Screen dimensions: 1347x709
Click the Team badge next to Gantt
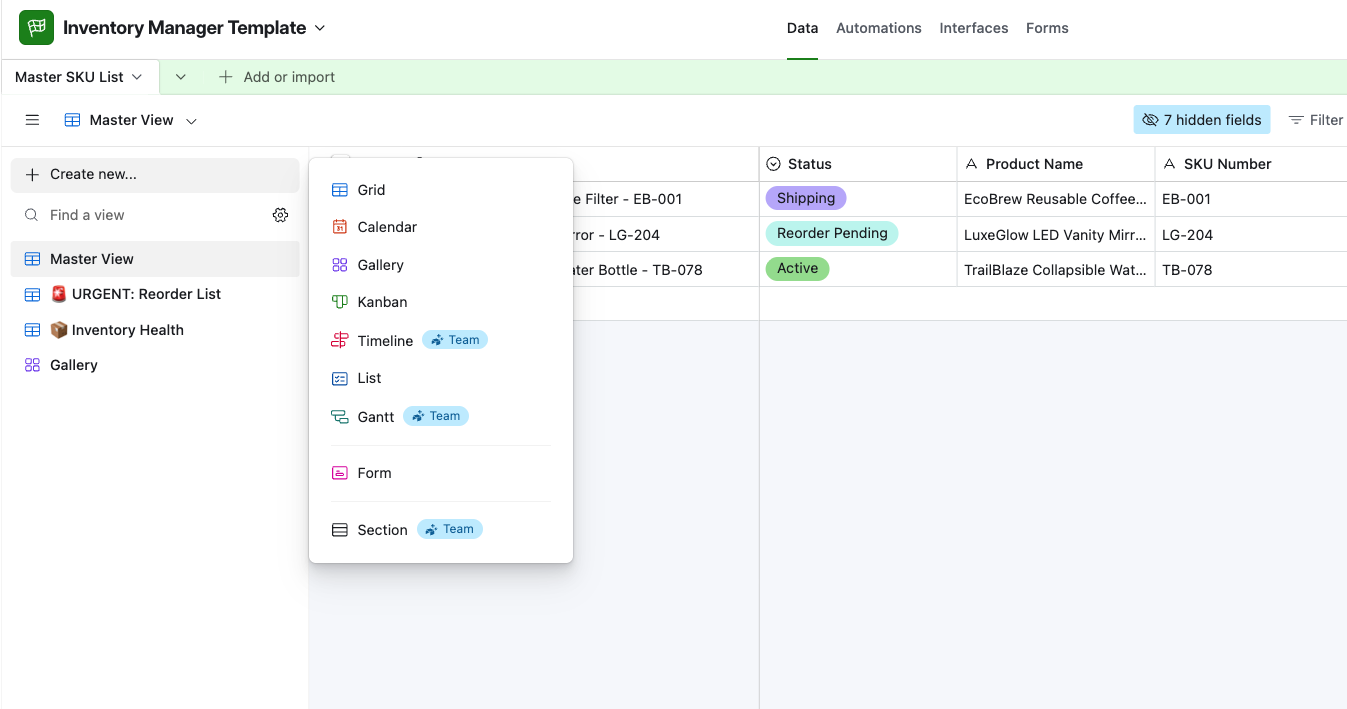(x=436, y=416)
